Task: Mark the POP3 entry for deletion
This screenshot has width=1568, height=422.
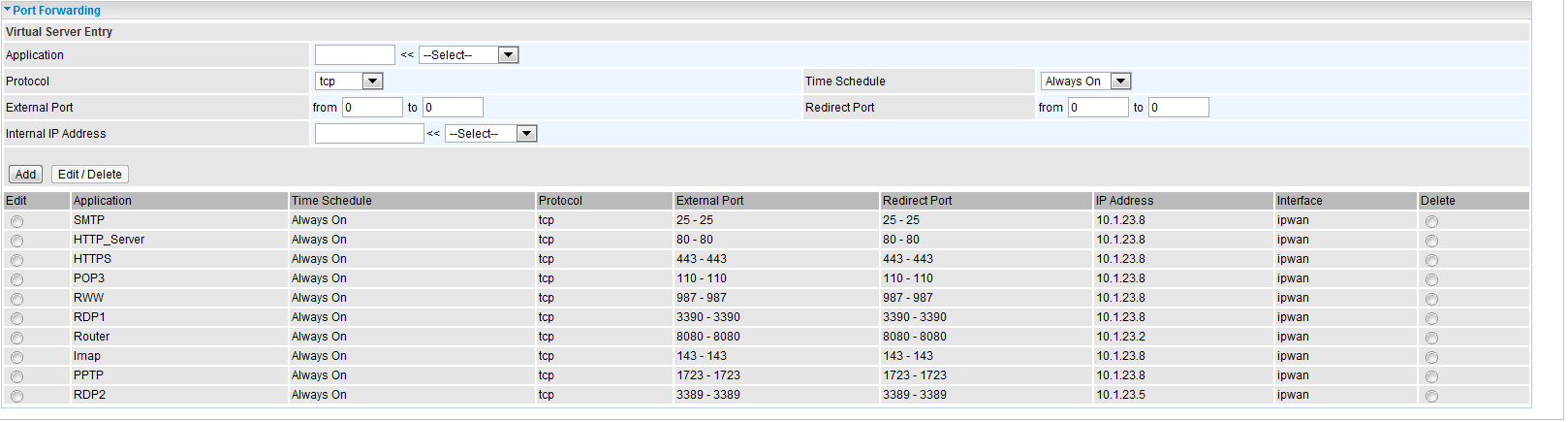Action: 1431,279
